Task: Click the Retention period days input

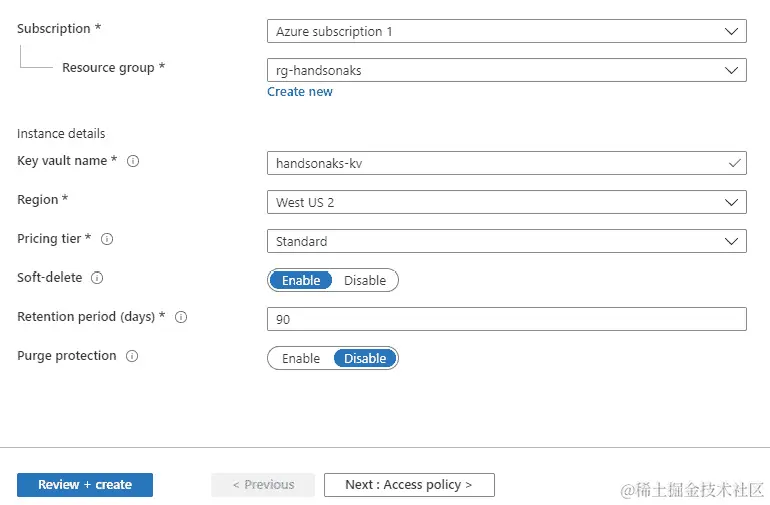Action: [507, 319]
